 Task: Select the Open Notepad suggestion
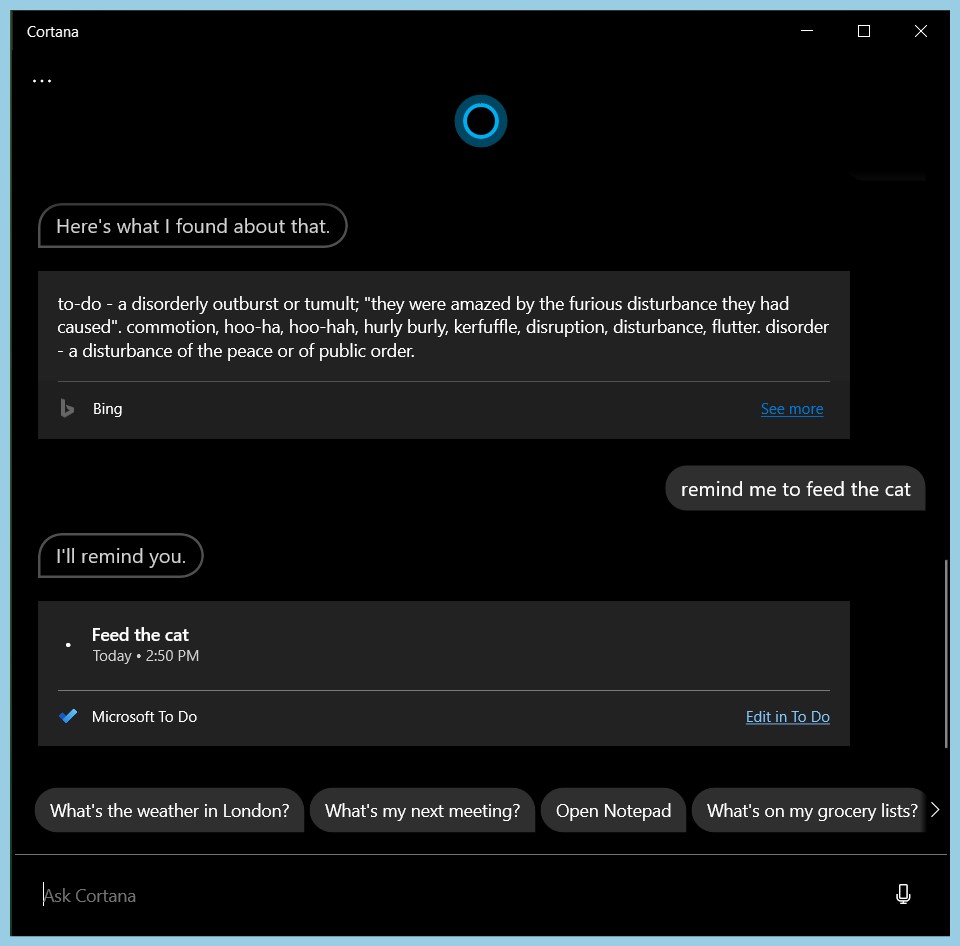[x=613, y=810]
